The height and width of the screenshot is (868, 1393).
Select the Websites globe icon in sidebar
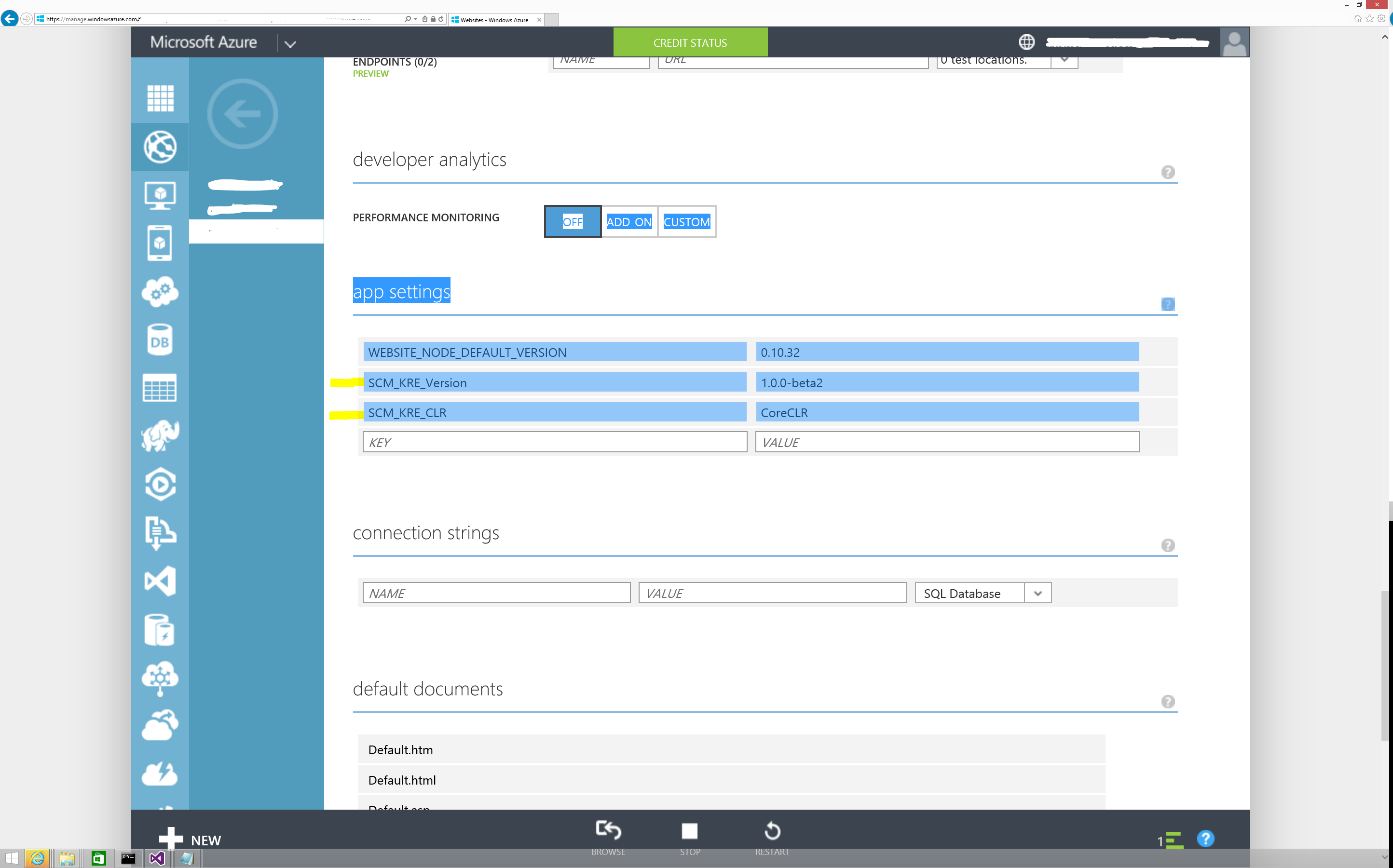[x=160, y=147]
